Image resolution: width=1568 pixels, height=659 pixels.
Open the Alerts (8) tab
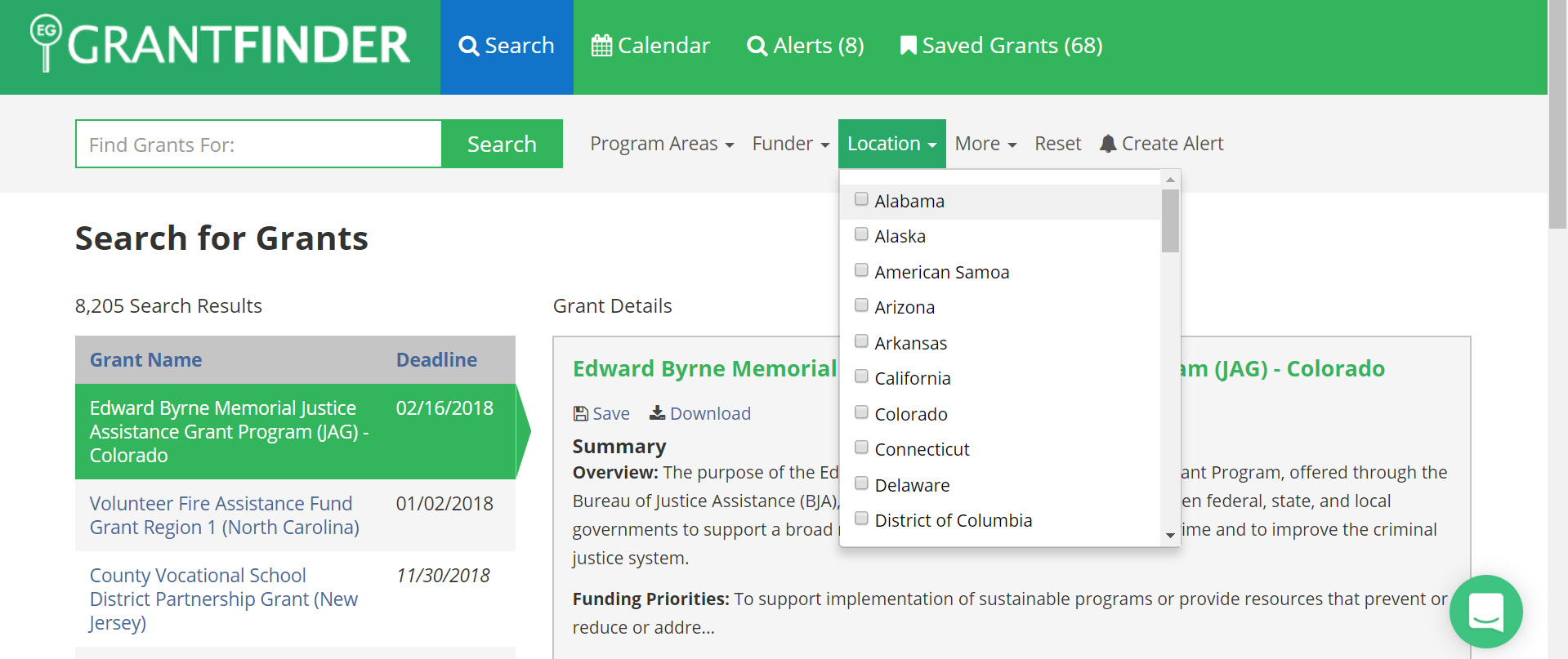pyautogui.click(x=806, y=46)
